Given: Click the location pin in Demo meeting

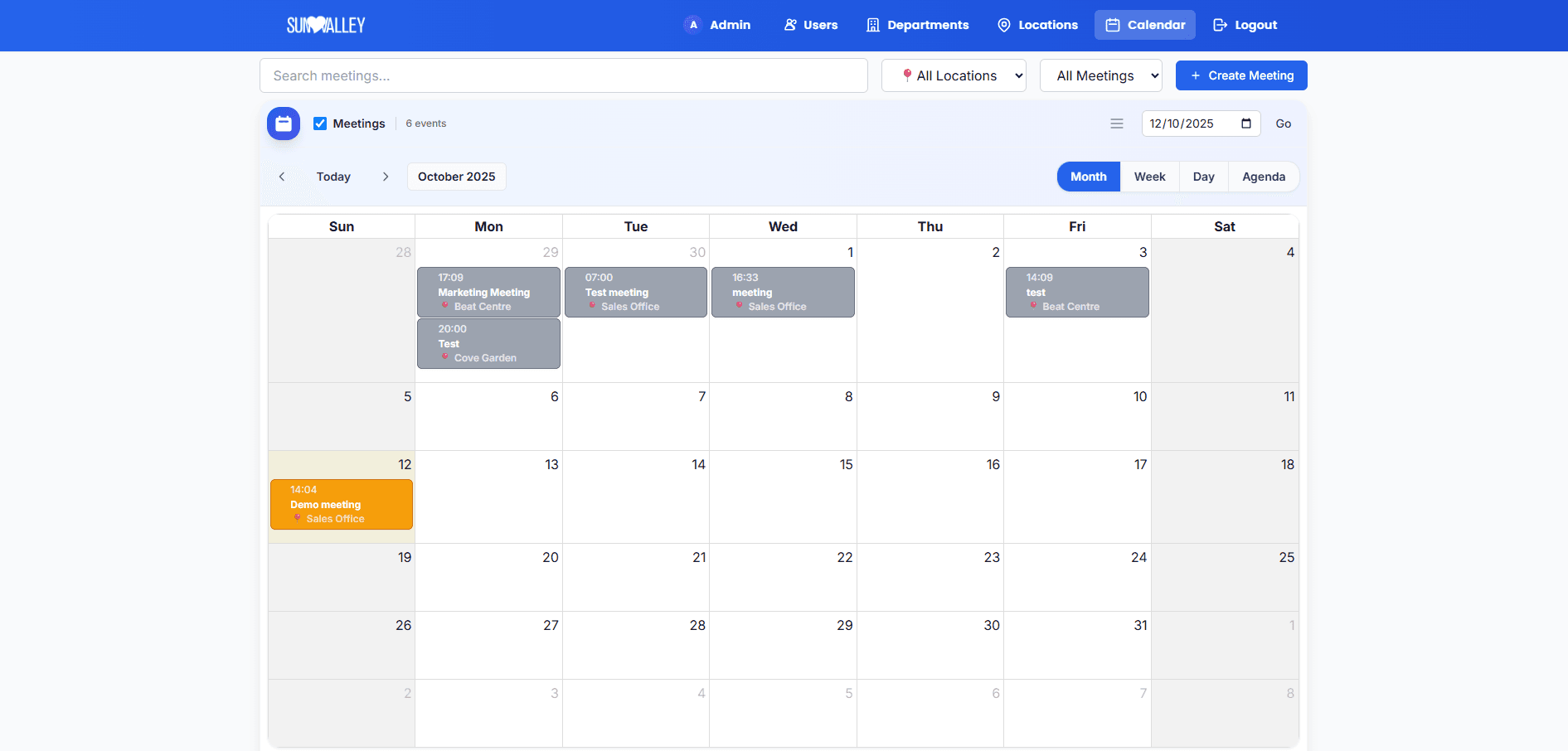Looking at the screenshot, I should pyautogui.click(x=298, y=518).
